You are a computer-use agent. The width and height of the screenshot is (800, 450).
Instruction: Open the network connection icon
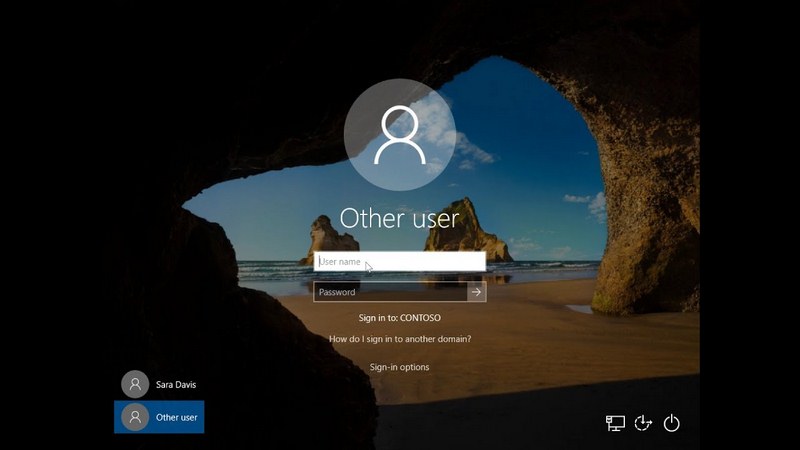pos(615,423)
